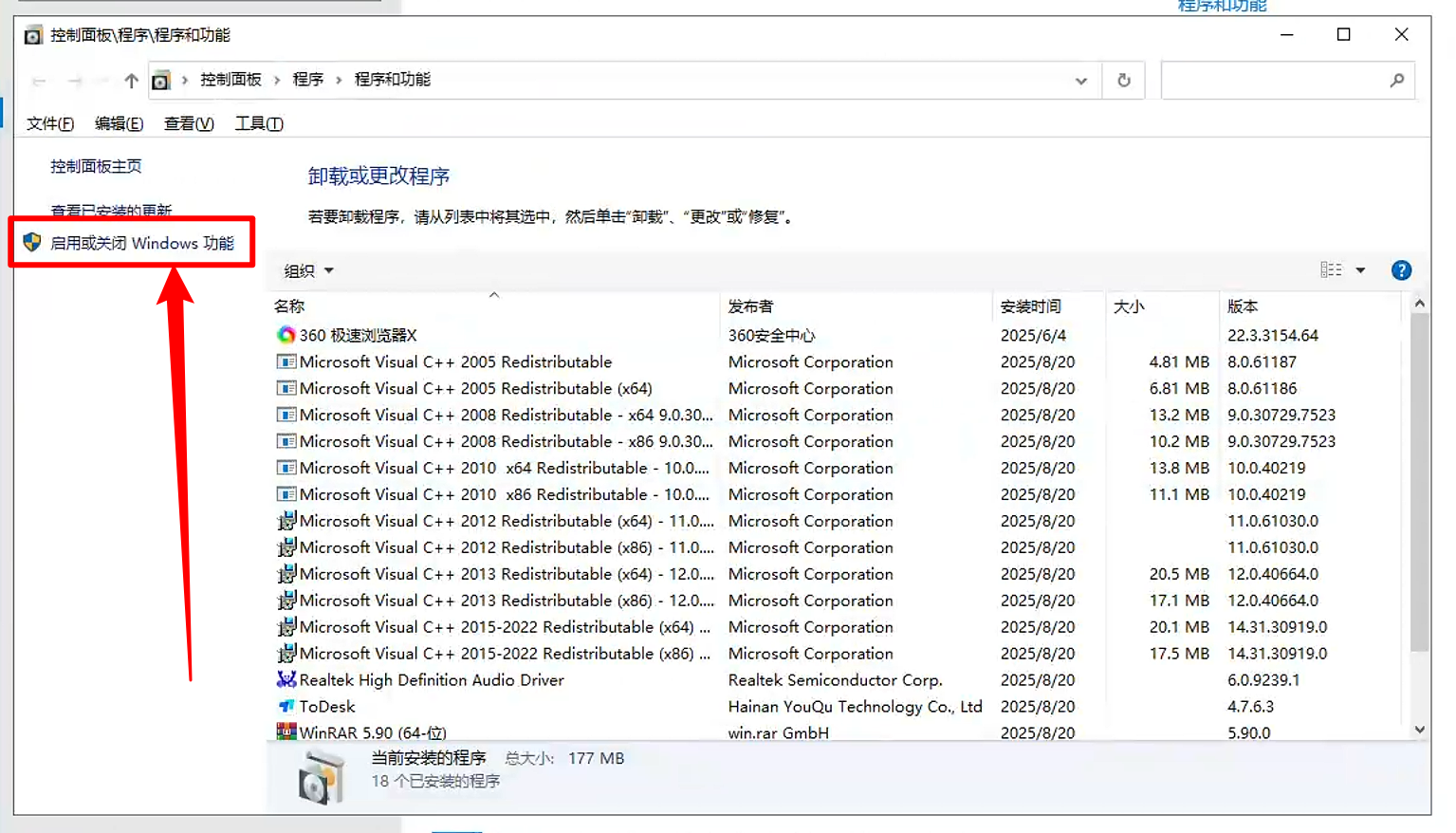Click install date 2025/6/4
The width and height of the screenshot is (1456, 833).
[x=1033, y=335]
